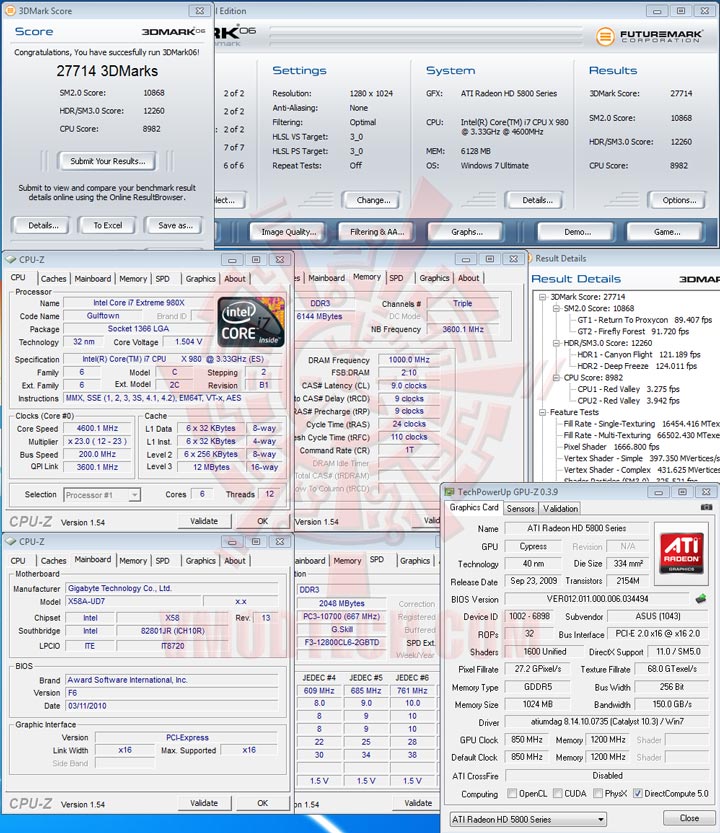
Task: Select GT1 - Return To Proxycon result row
Action: tap(645, 320)
